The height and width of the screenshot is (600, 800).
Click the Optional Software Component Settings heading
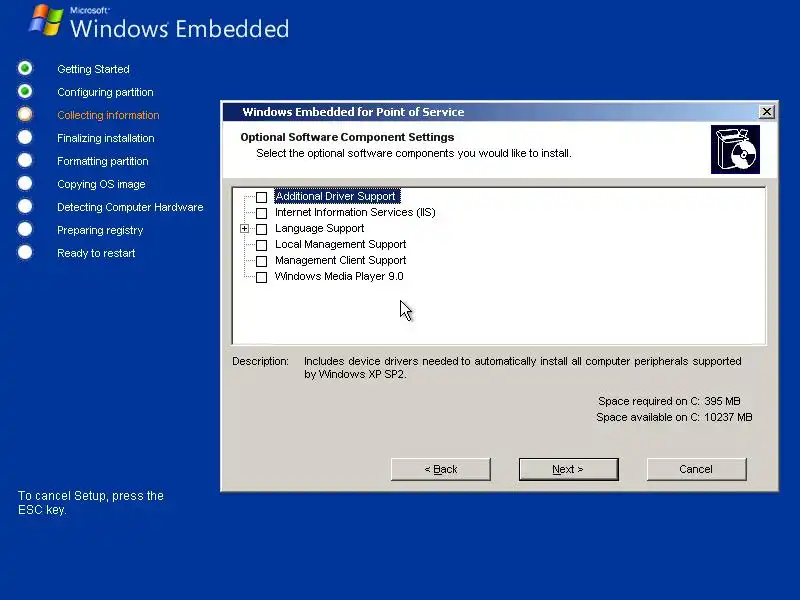[x=347, y=137]
